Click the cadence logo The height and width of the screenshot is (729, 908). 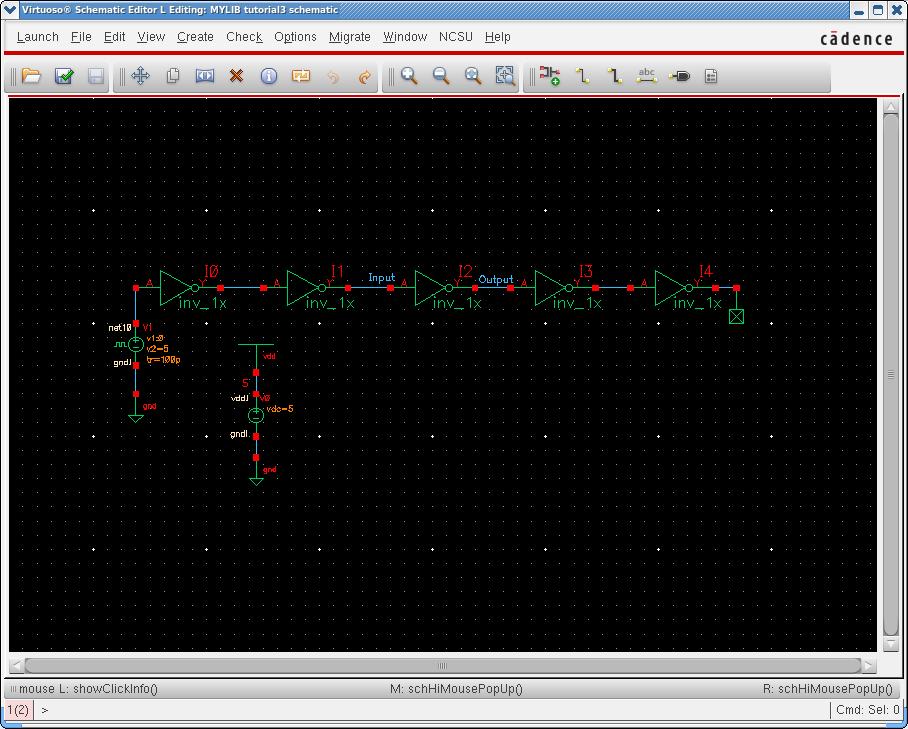point(856,38)
